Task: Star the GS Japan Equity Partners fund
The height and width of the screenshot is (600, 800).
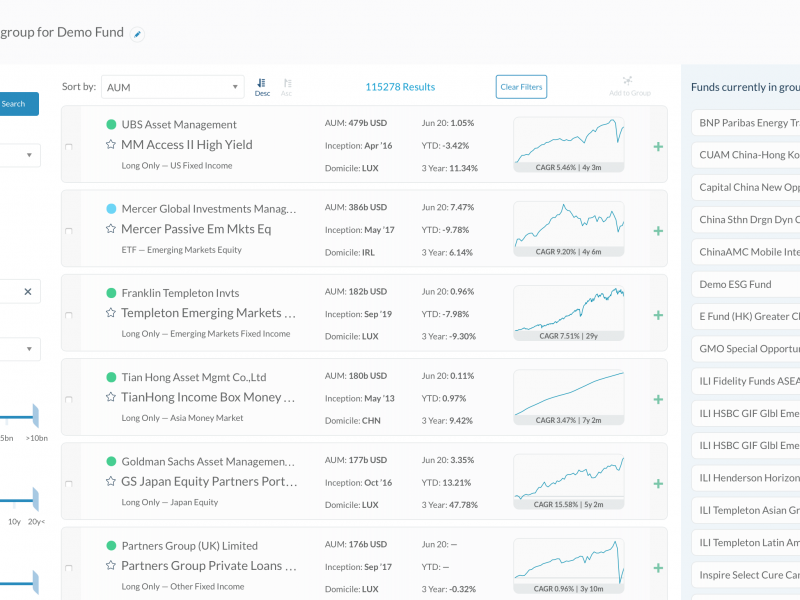Action: (x=110, y=481)
